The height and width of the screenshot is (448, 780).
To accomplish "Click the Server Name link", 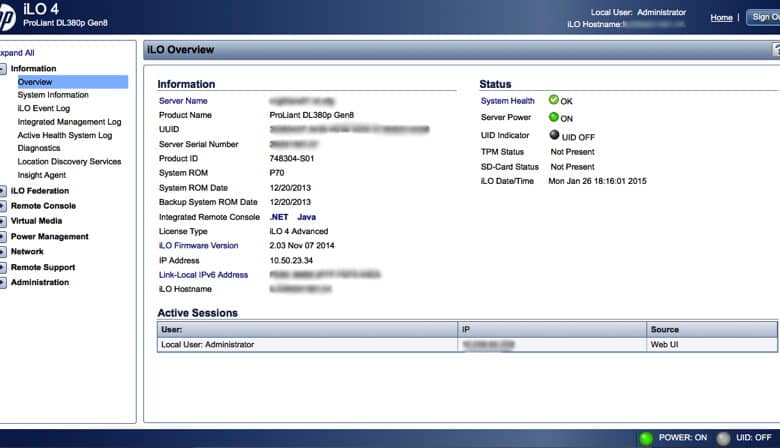I will click(183, 100).
